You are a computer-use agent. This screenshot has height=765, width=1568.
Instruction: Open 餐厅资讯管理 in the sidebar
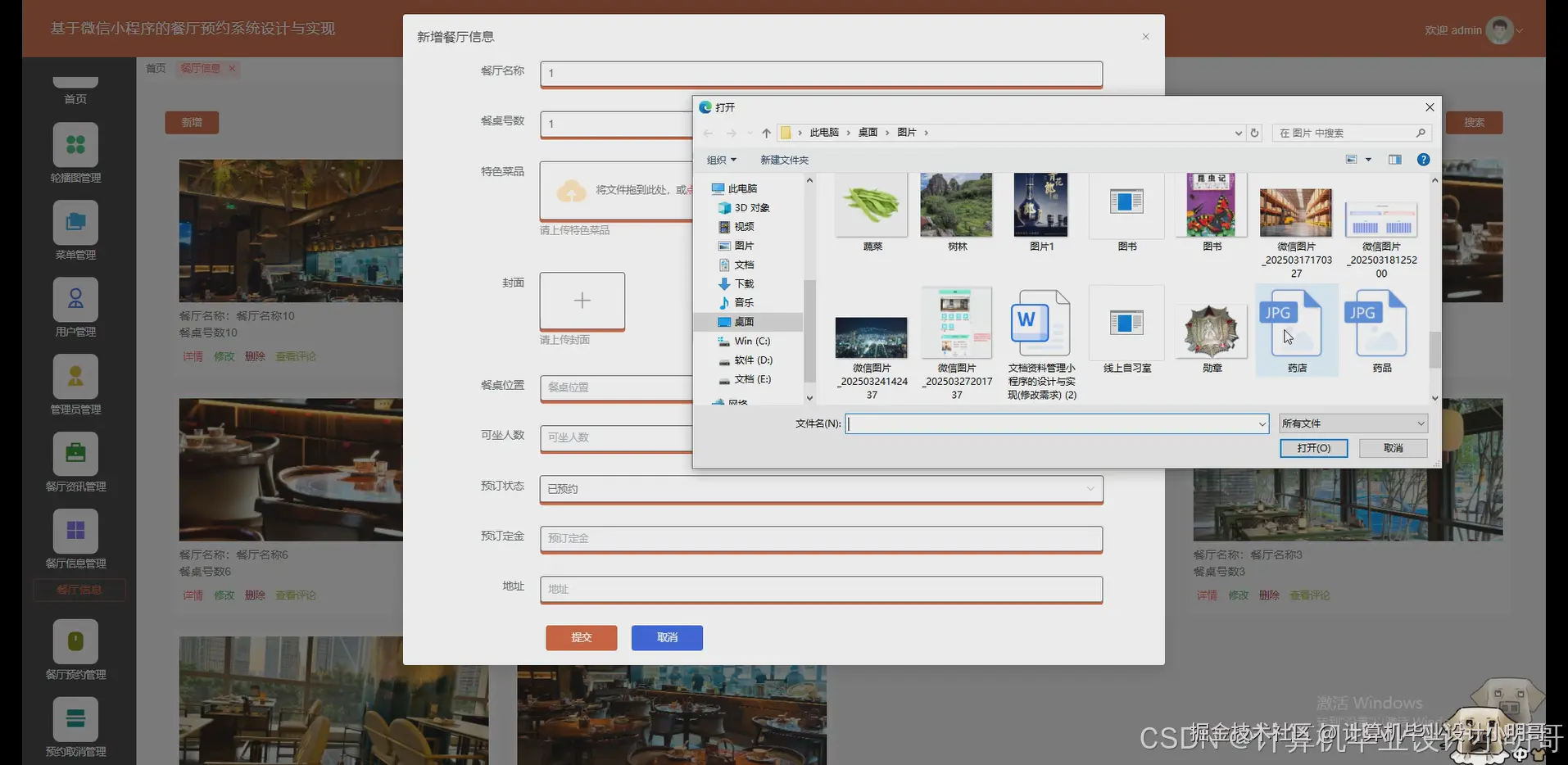pos(75,462)
